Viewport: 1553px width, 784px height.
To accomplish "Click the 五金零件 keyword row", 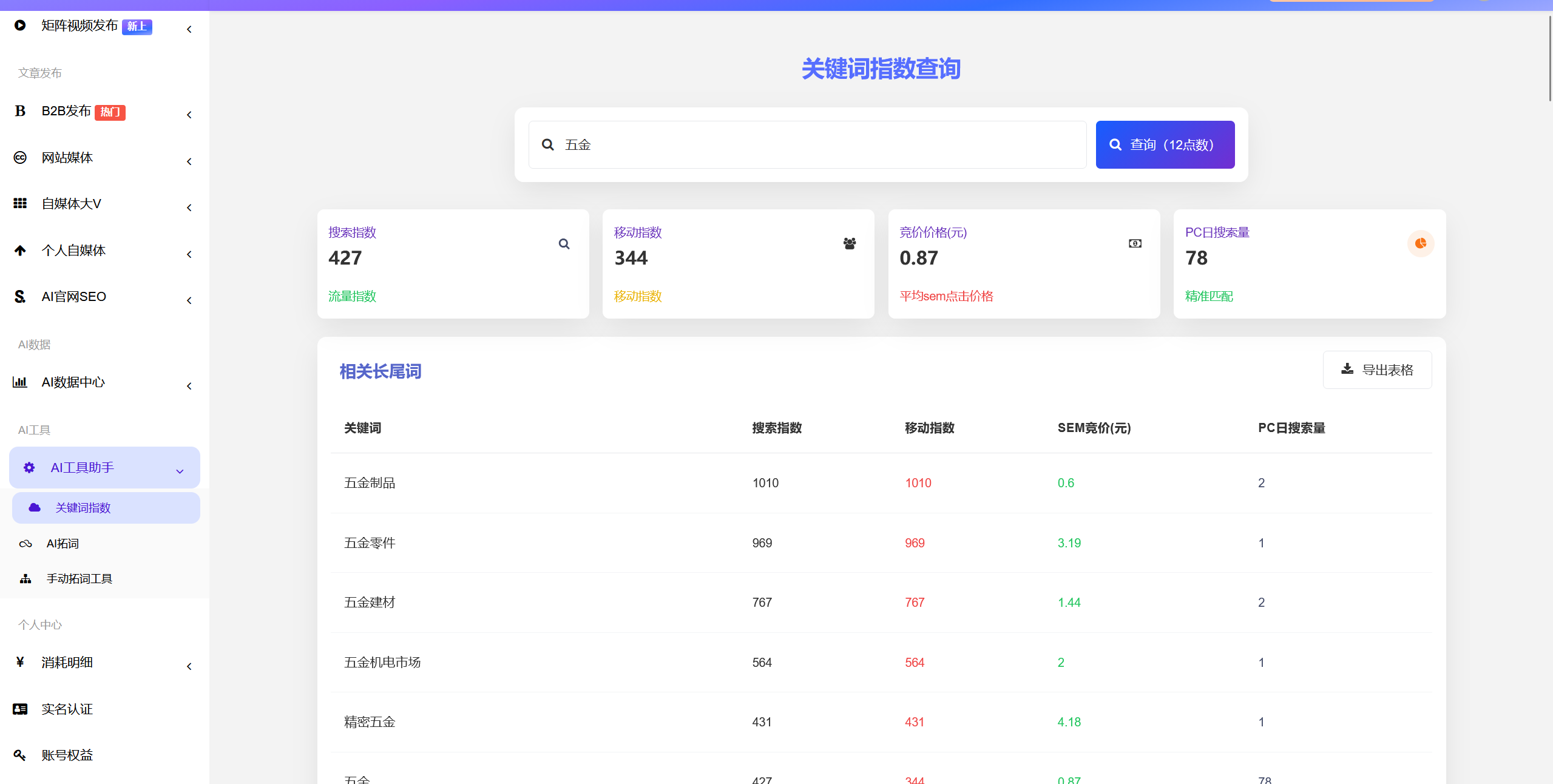I will 881,543.
